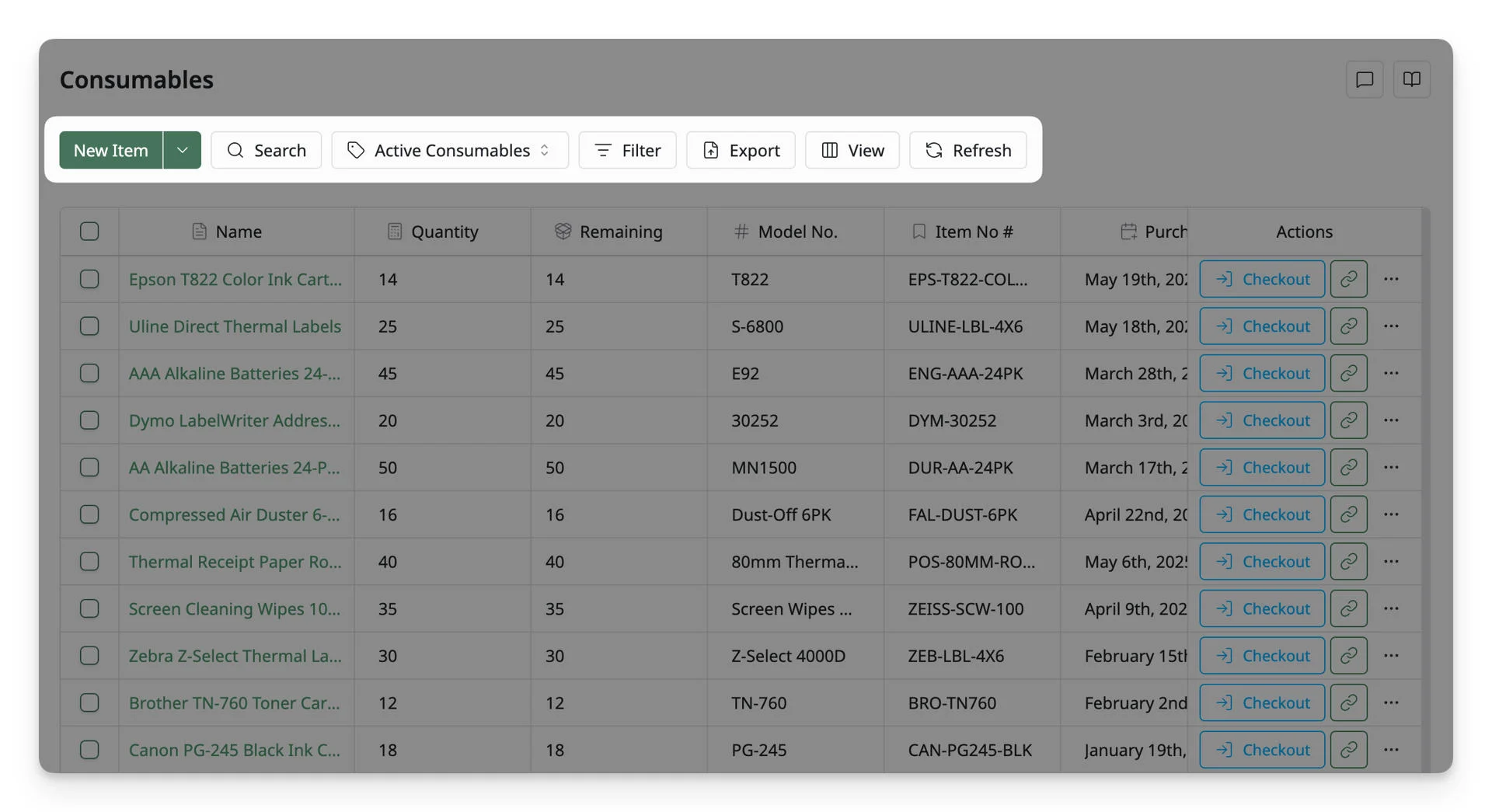Open more options for Brother TN-760 row
This screenshot has width=1492, height=812.
point(1391,702)
